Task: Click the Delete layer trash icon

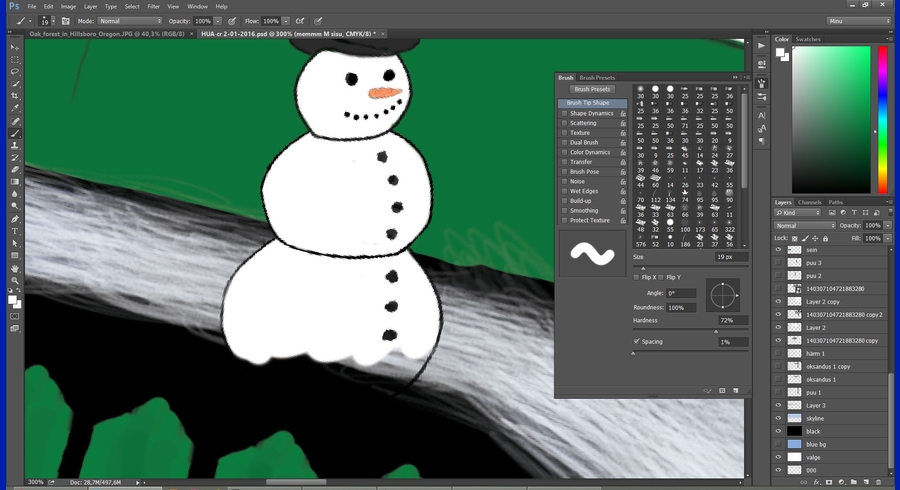Action: tap(879, 483)
